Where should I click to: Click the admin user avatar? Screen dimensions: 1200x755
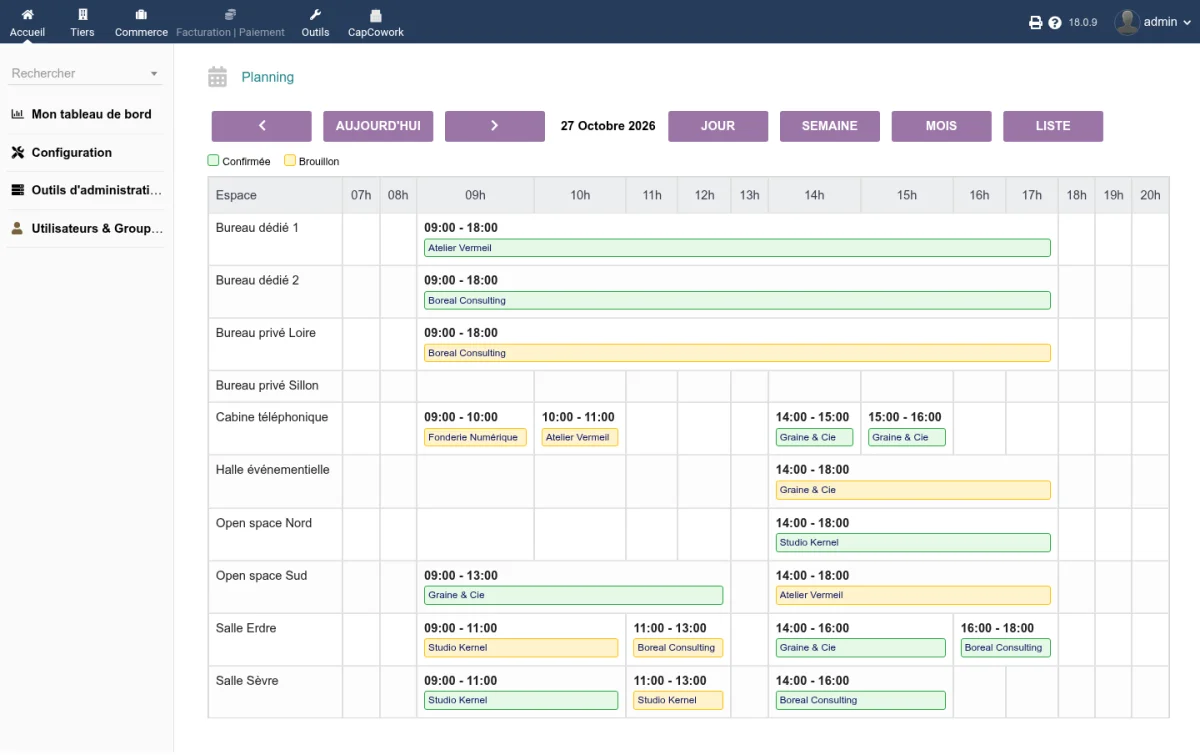pyautogui.click(x=1127, y=22)
